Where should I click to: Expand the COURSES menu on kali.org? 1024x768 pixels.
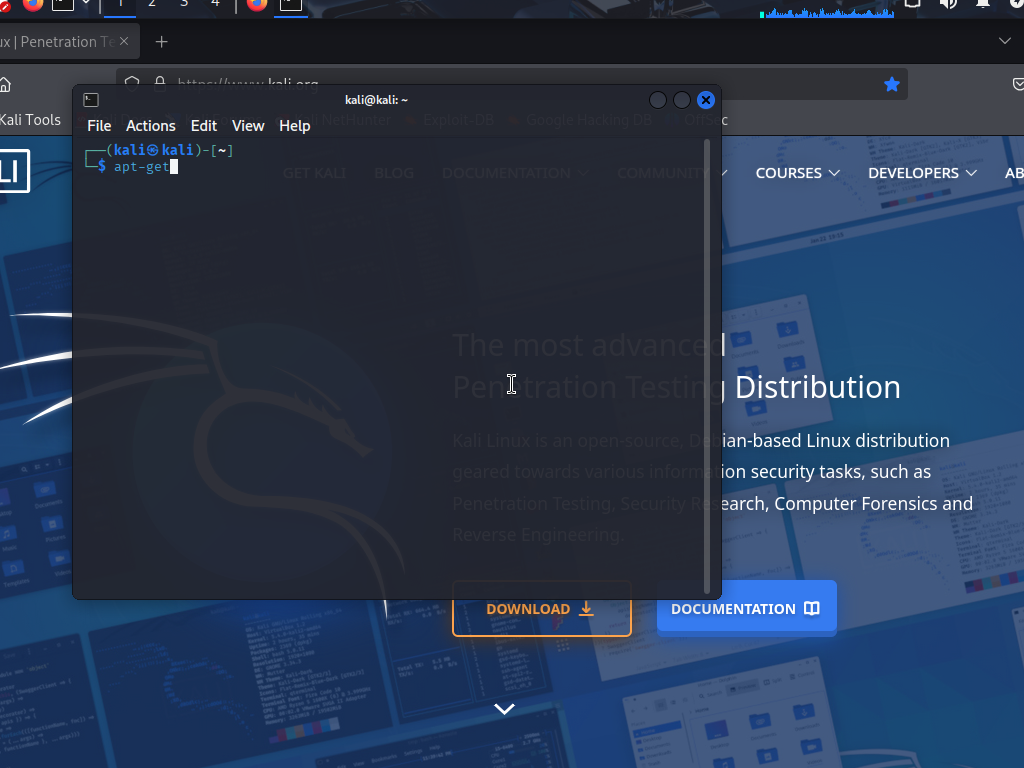797,173
